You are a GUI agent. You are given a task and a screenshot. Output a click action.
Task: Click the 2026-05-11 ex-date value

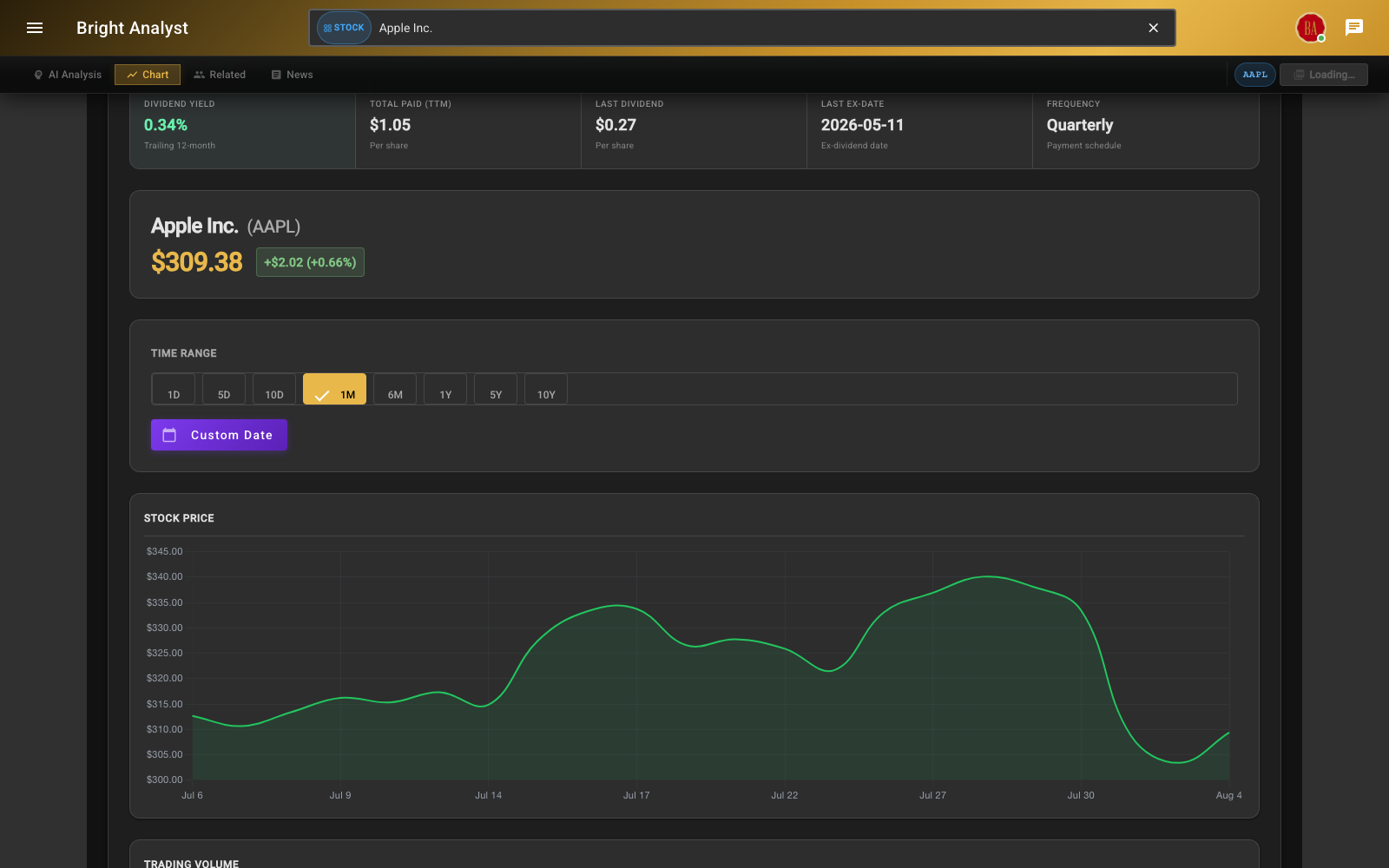point(863,125)
